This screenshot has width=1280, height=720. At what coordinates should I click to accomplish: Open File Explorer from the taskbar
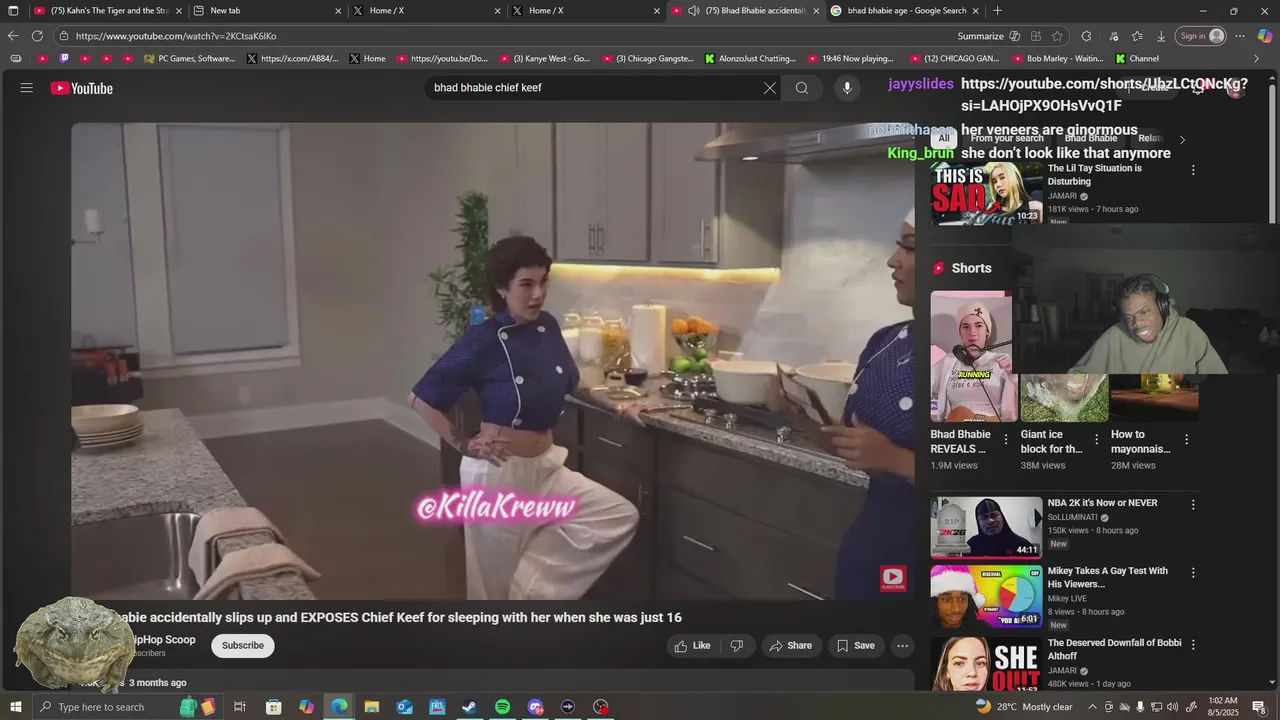coord(372,707)
